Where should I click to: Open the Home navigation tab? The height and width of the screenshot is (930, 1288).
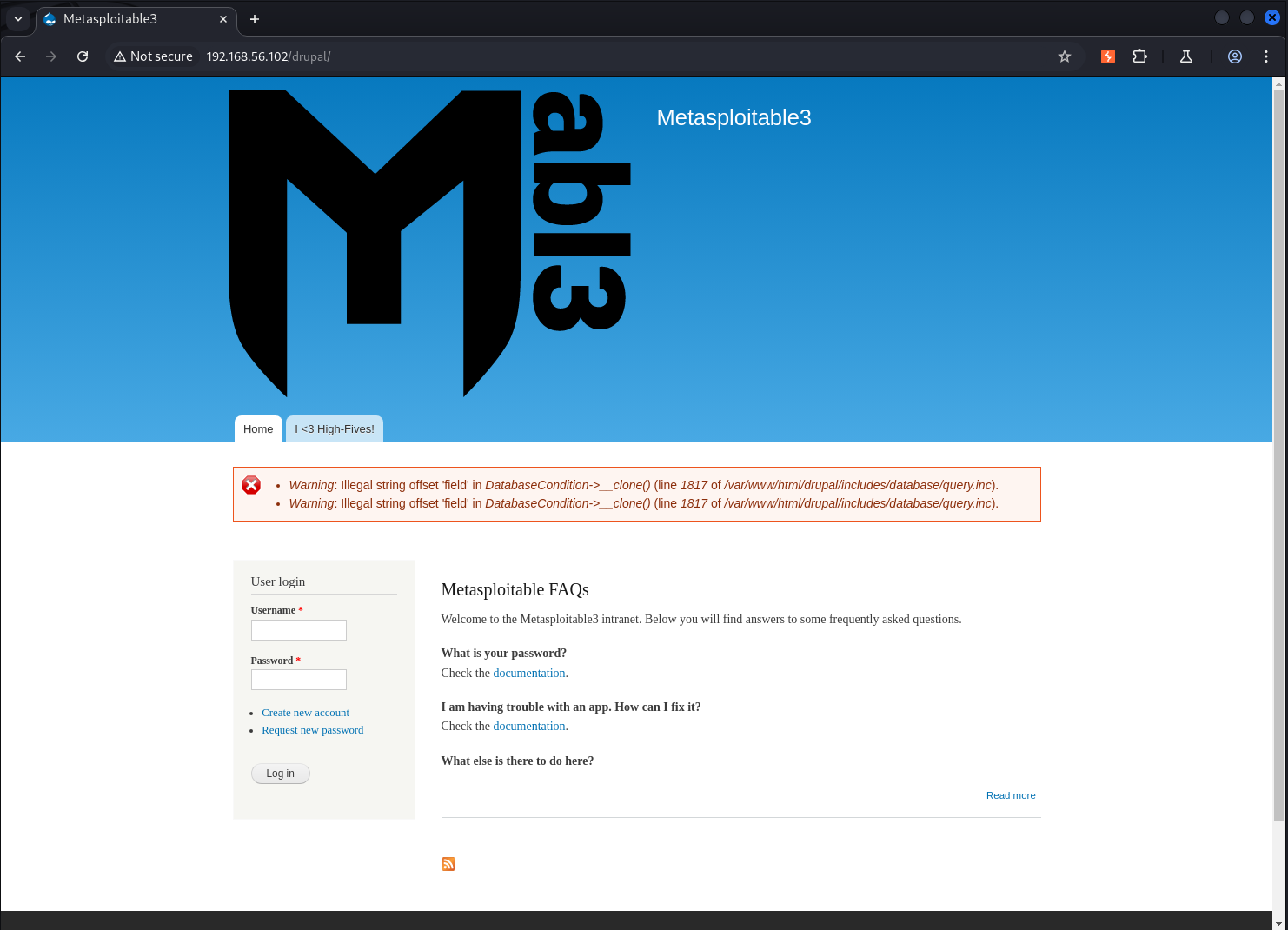click(258, 429)
